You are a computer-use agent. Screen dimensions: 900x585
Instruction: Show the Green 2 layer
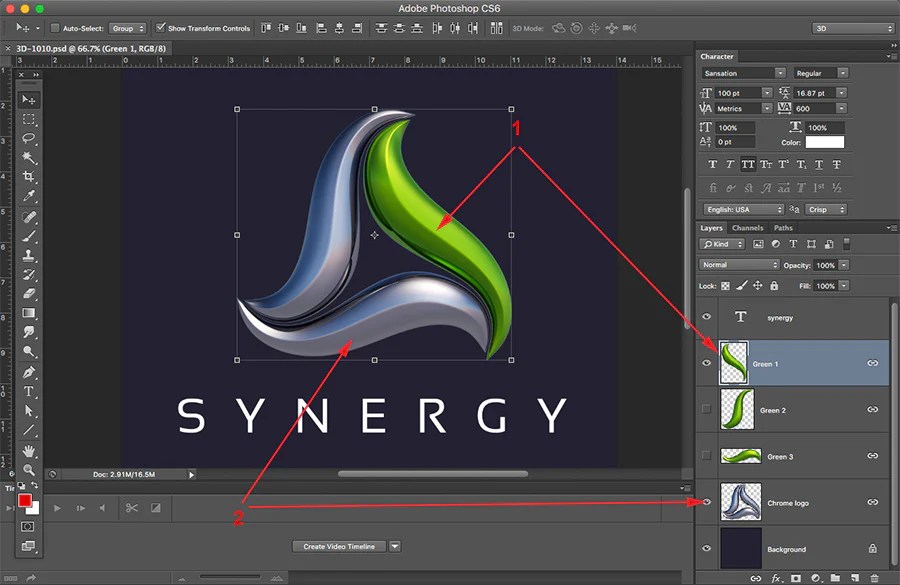(707, 410)
